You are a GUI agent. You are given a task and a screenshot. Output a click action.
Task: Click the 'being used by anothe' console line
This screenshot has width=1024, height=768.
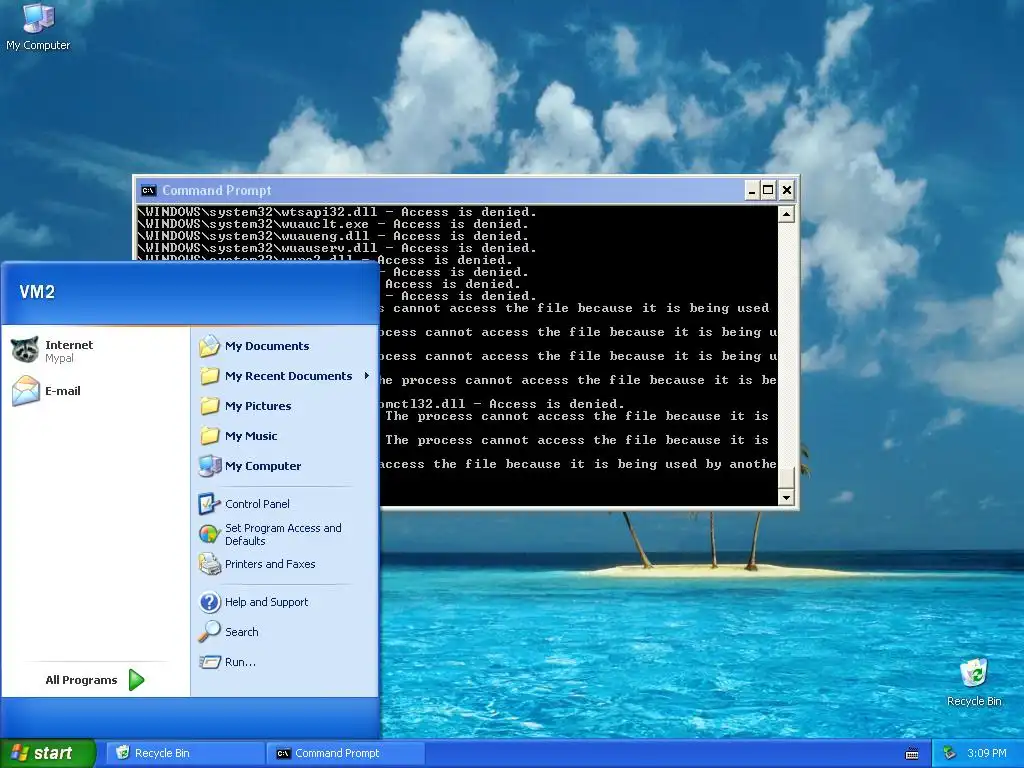[579, 464]
